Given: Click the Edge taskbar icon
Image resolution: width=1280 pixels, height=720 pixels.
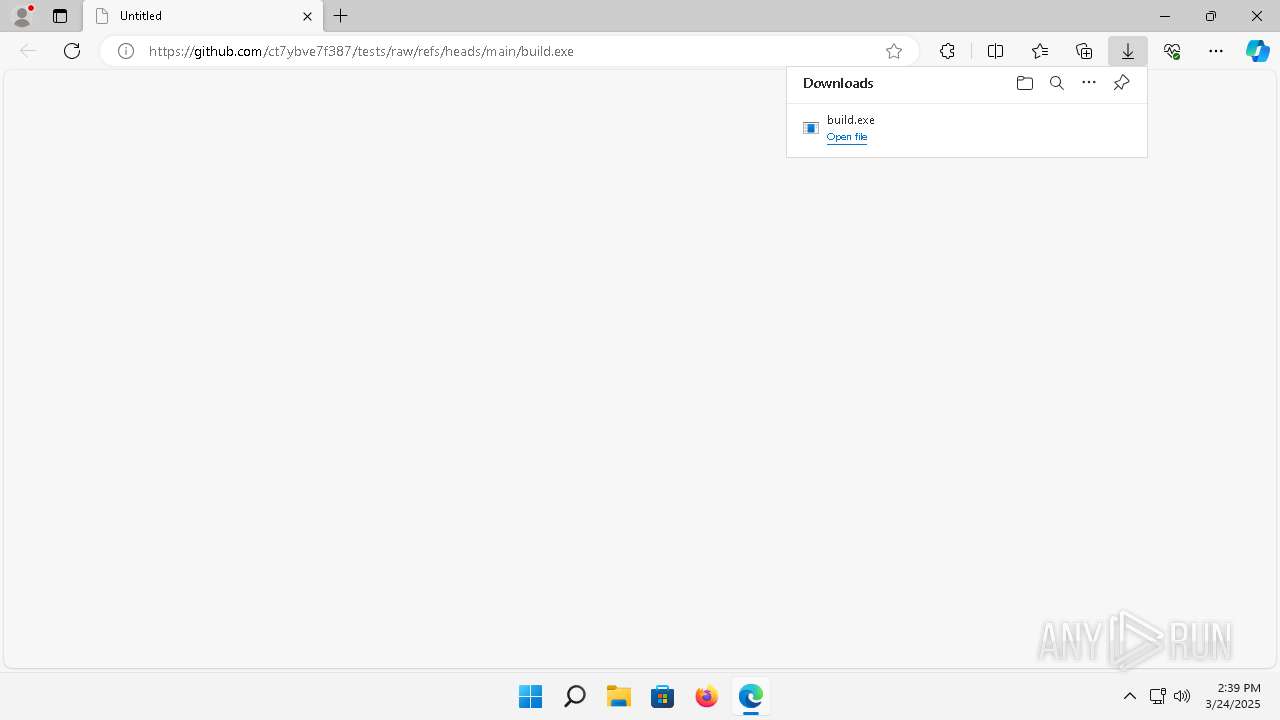Looking at the screenshot, I should (x=751, y=696).
